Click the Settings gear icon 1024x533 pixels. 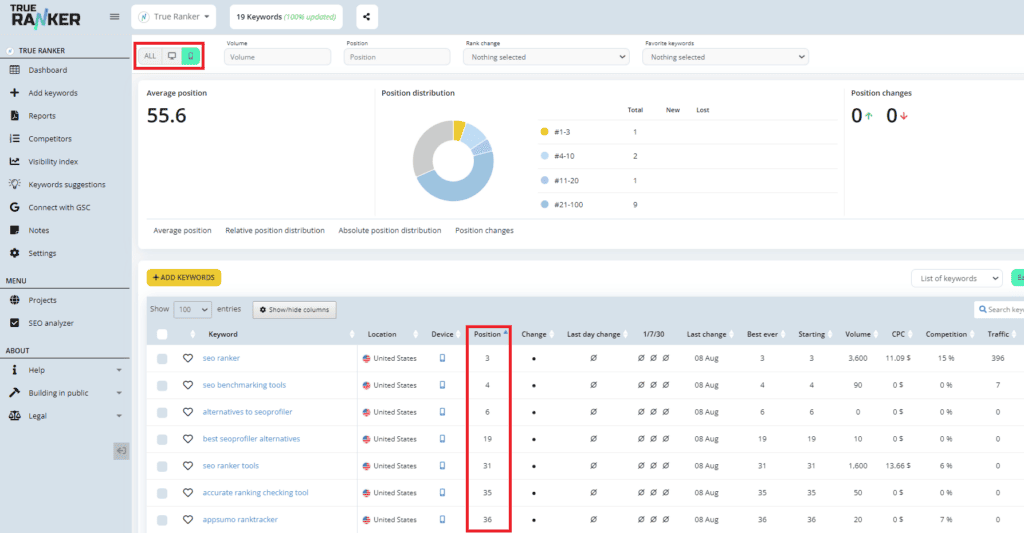pos(14,253)
